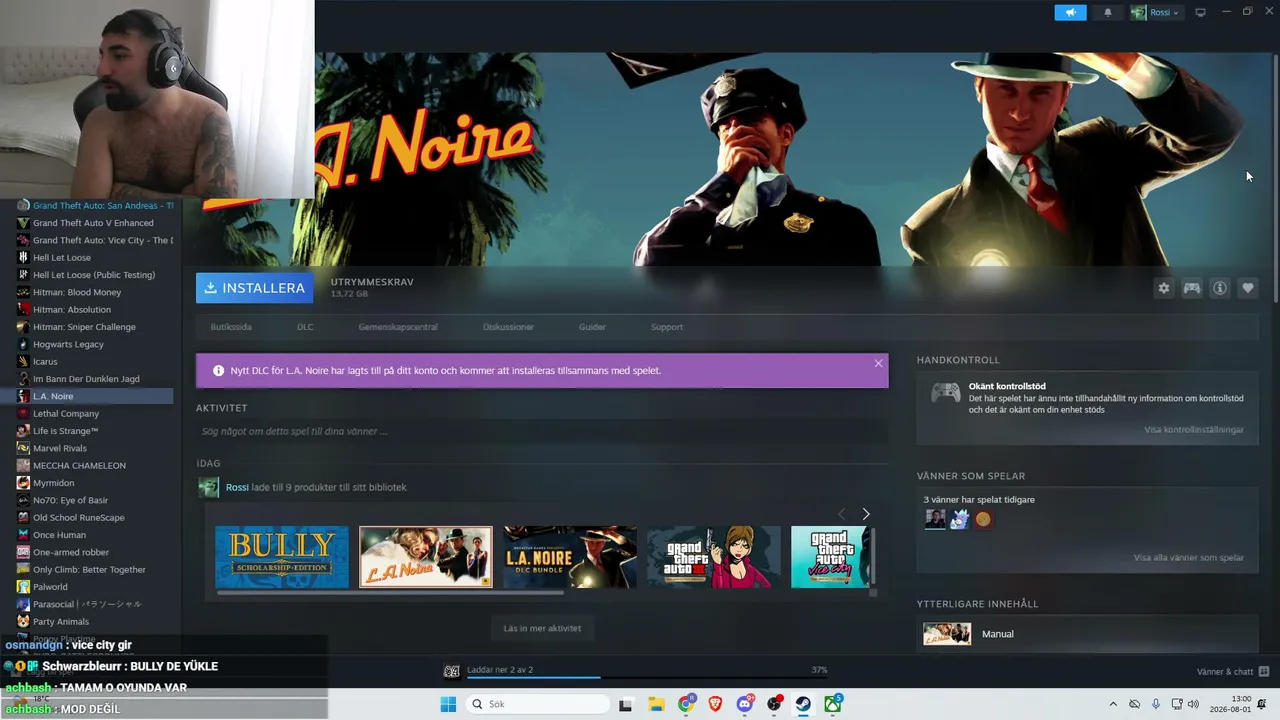Screen dimensions: 1280x720
Task: Open second friend avatar under Vänner som spelar
Action: click(960, 519)
